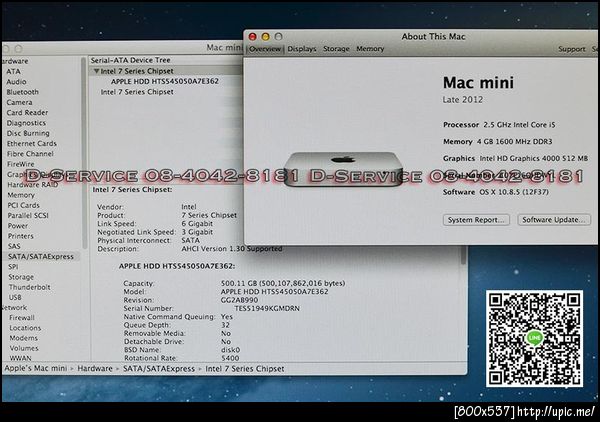Select Fibre Channel in the sidebar

tap(30, 154)
